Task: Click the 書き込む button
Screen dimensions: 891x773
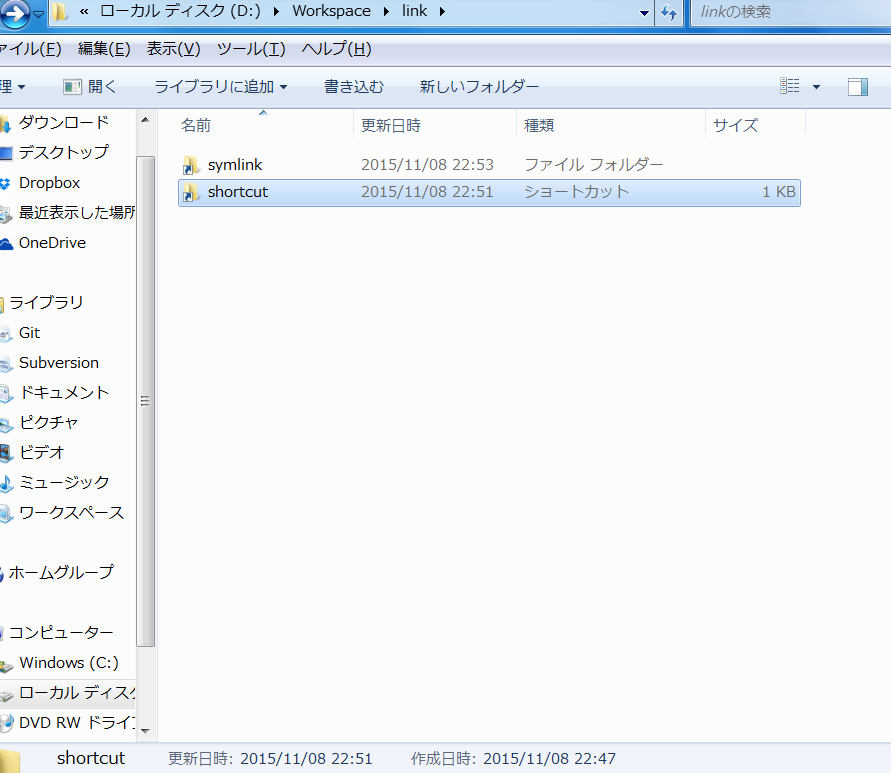Action: click(353, 87)
